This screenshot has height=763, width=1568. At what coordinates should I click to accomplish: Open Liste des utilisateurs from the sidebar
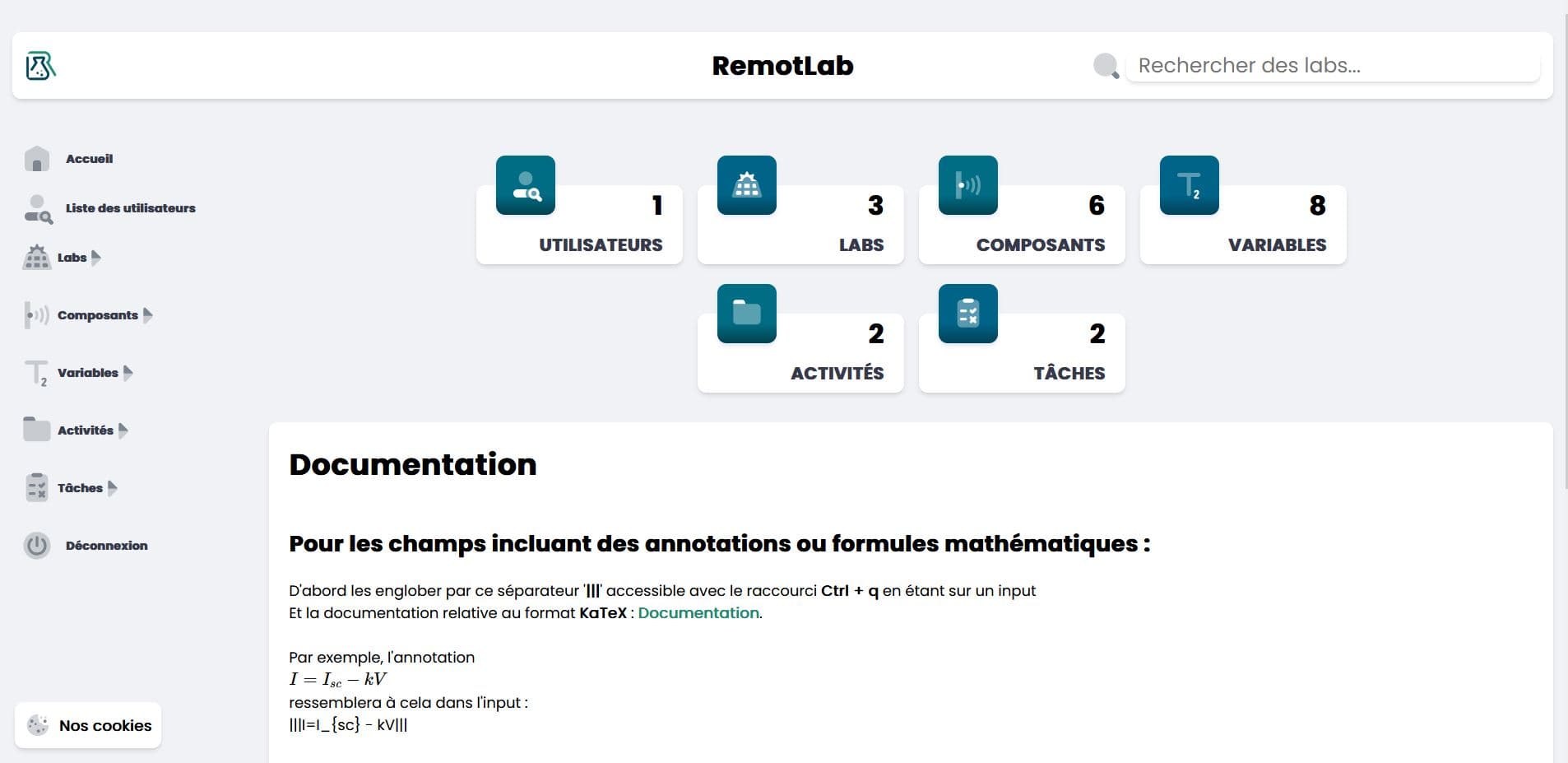click(x=130, y=207)
